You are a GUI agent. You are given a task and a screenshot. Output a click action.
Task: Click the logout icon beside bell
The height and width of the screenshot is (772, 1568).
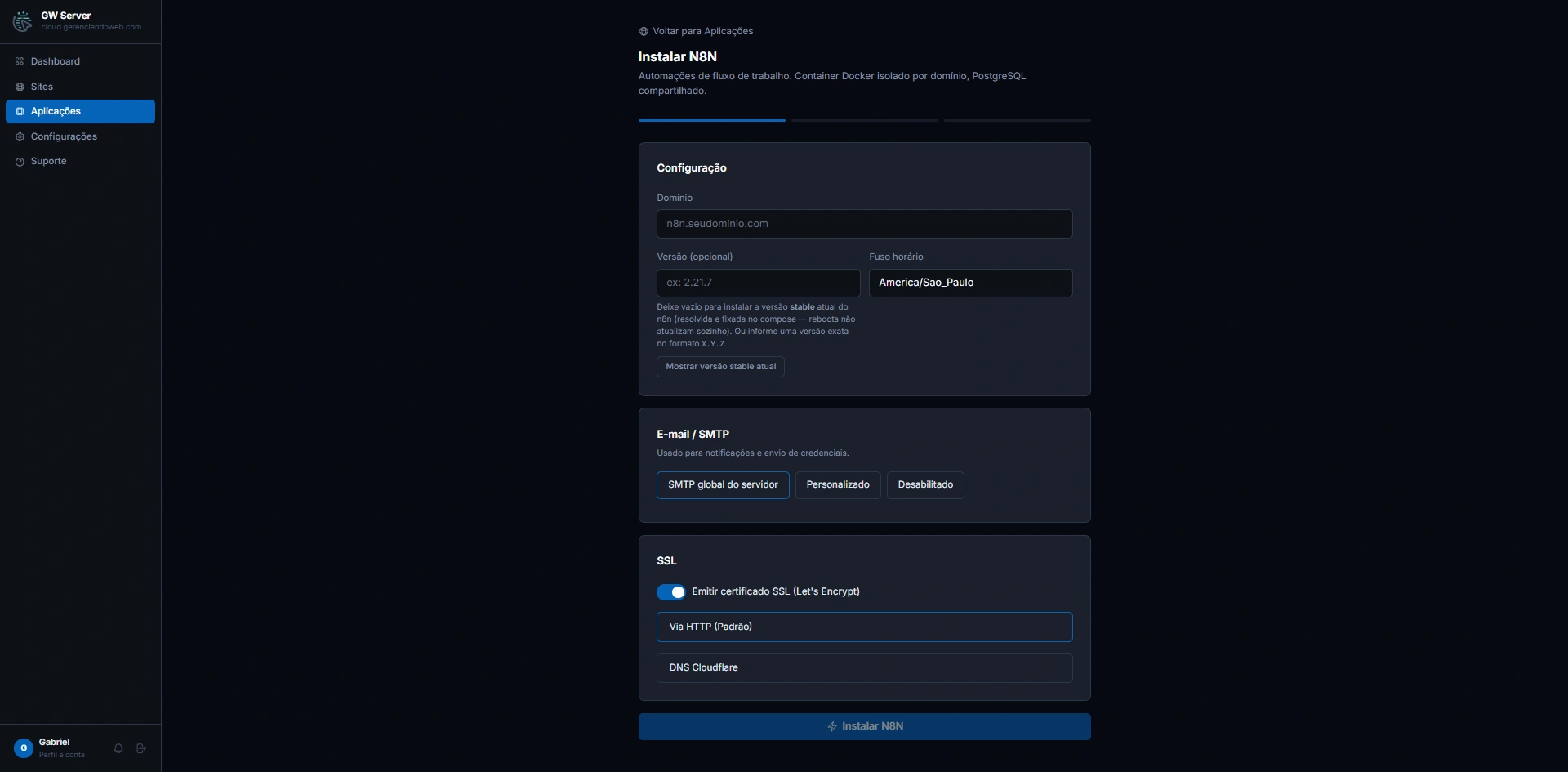141,748
